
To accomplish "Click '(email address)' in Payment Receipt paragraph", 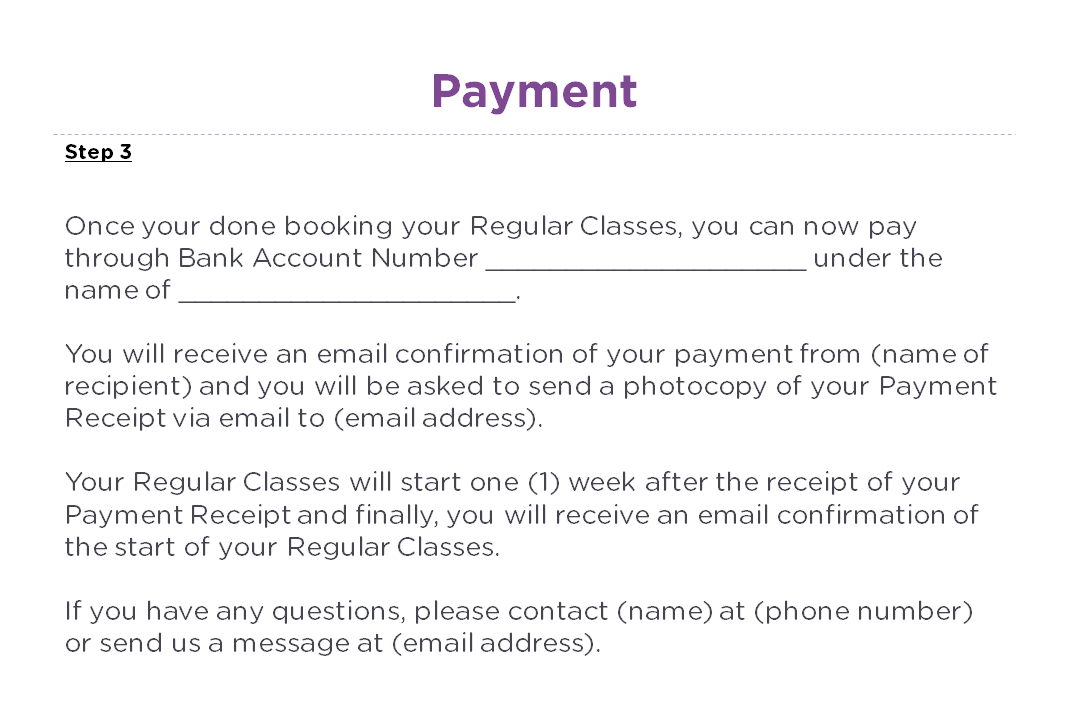I will (435, 418).
